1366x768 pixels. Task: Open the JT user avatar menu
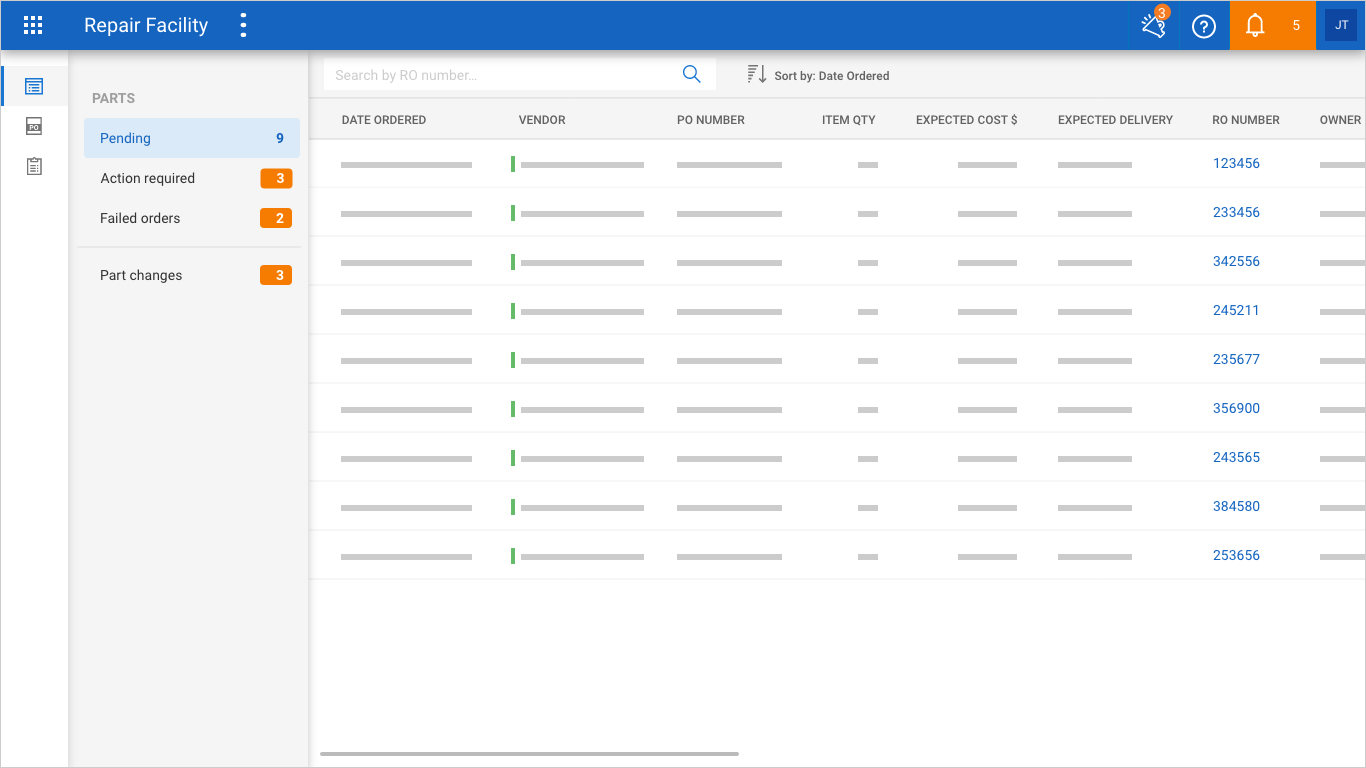coord(1341,26)
